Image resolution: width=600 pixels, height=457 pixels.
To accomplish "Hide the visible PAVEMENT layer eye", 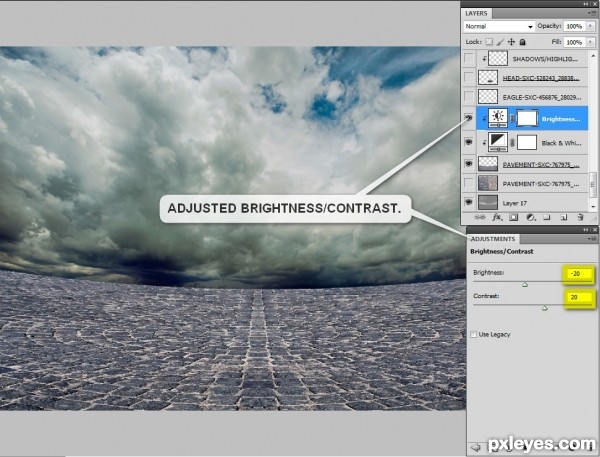I will click(x=468, y=164).
